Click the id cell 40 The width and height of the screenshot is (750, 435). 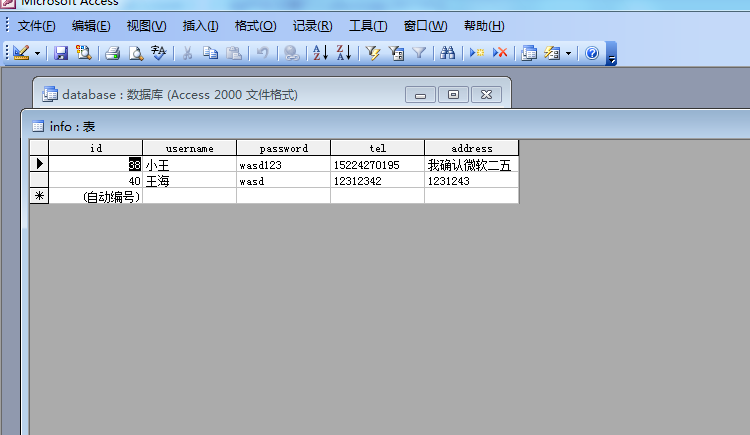[96, 180]
